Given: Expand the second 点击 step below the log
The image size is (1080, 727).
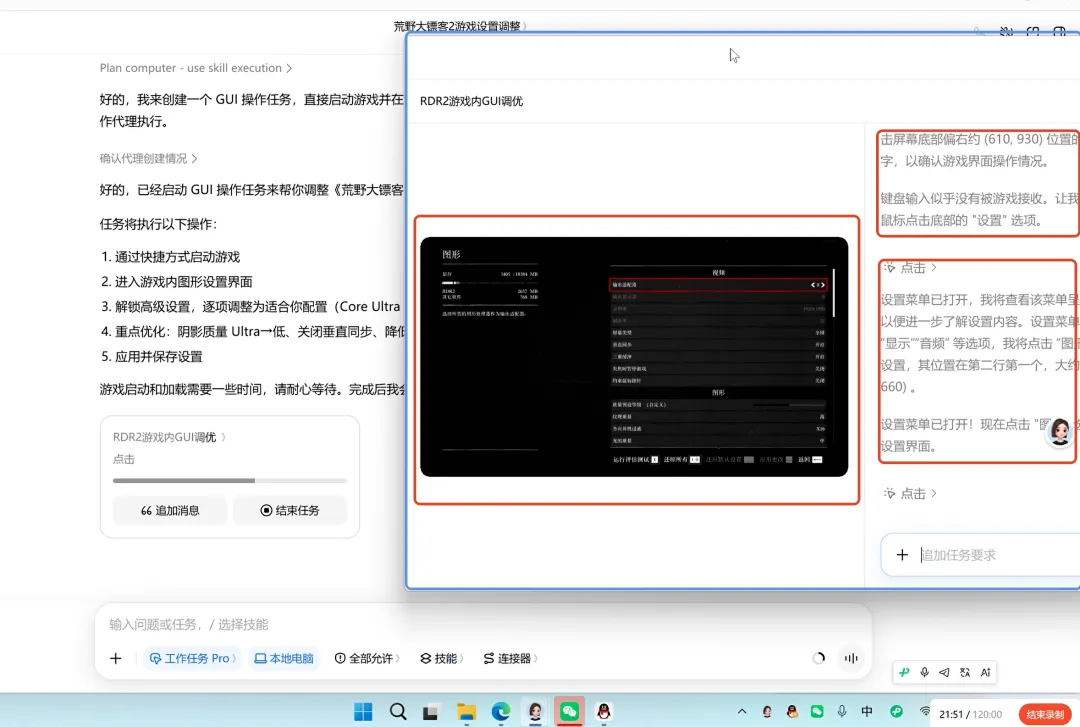Looking at the screenshot, I should click(x=911, y=493).
